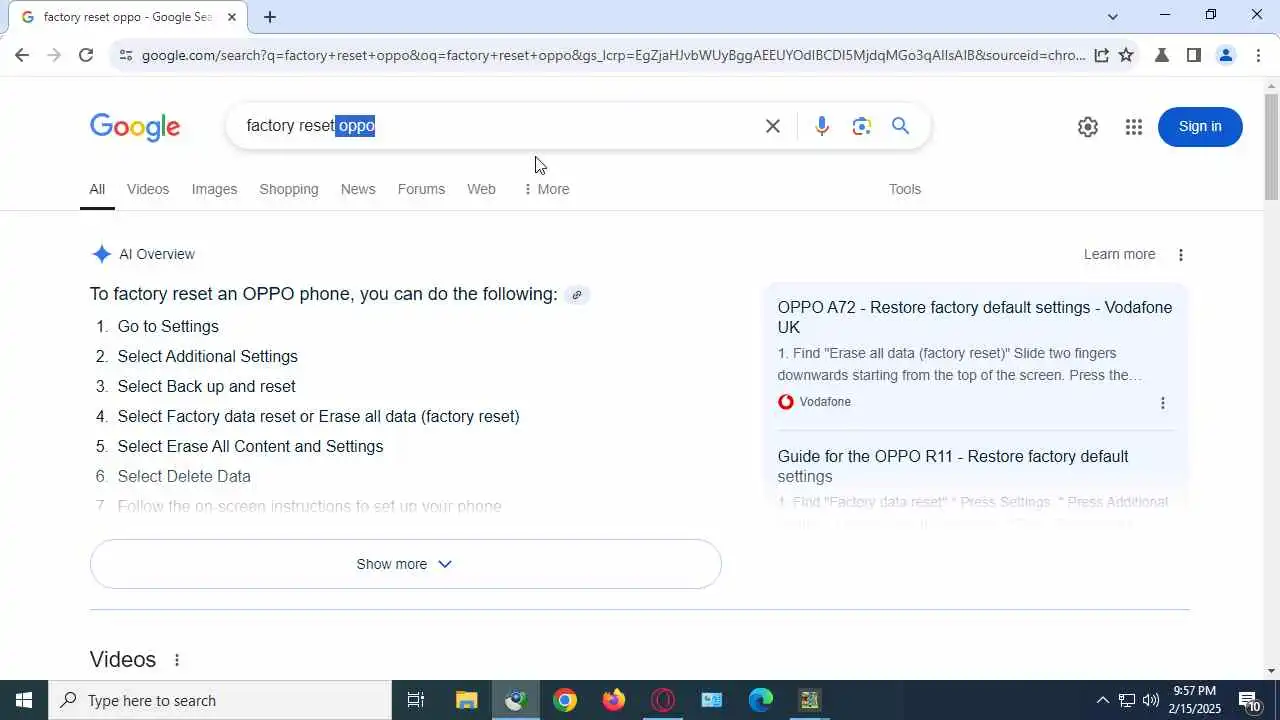Open the search Tools options
The image size is (1280, 720).
[x=905, y=189]
